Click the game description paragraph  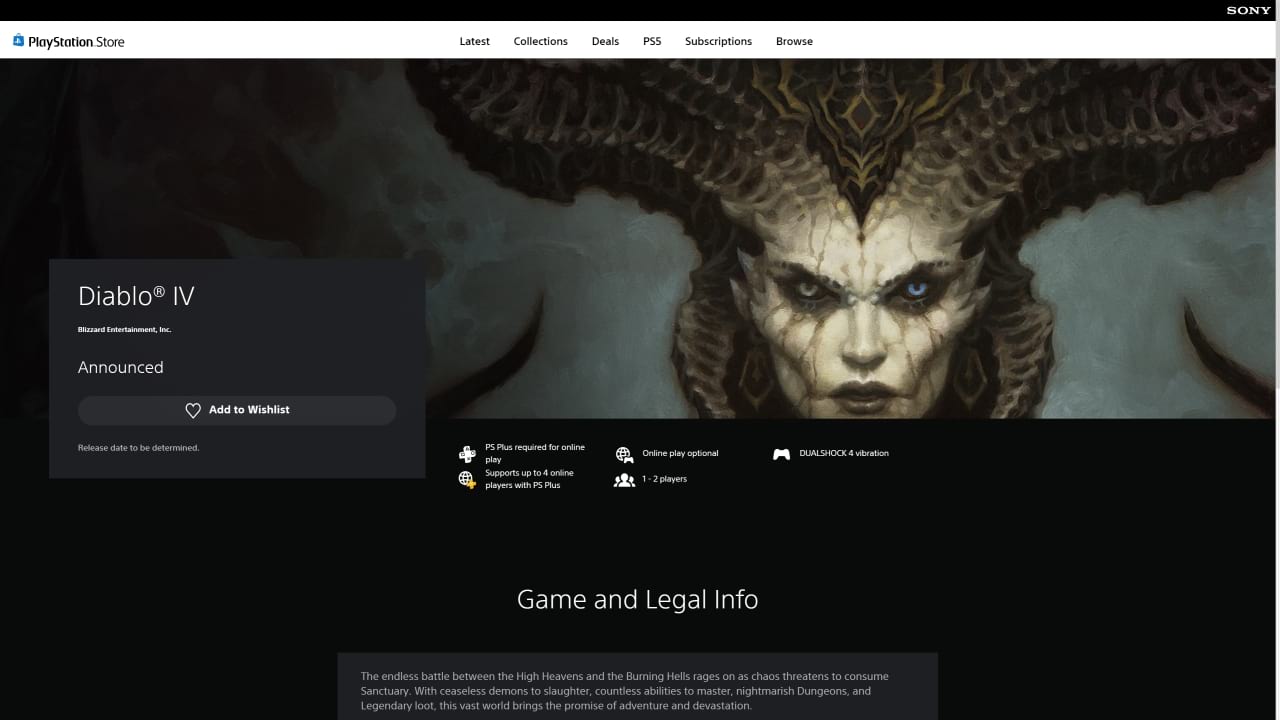[625, 691]
